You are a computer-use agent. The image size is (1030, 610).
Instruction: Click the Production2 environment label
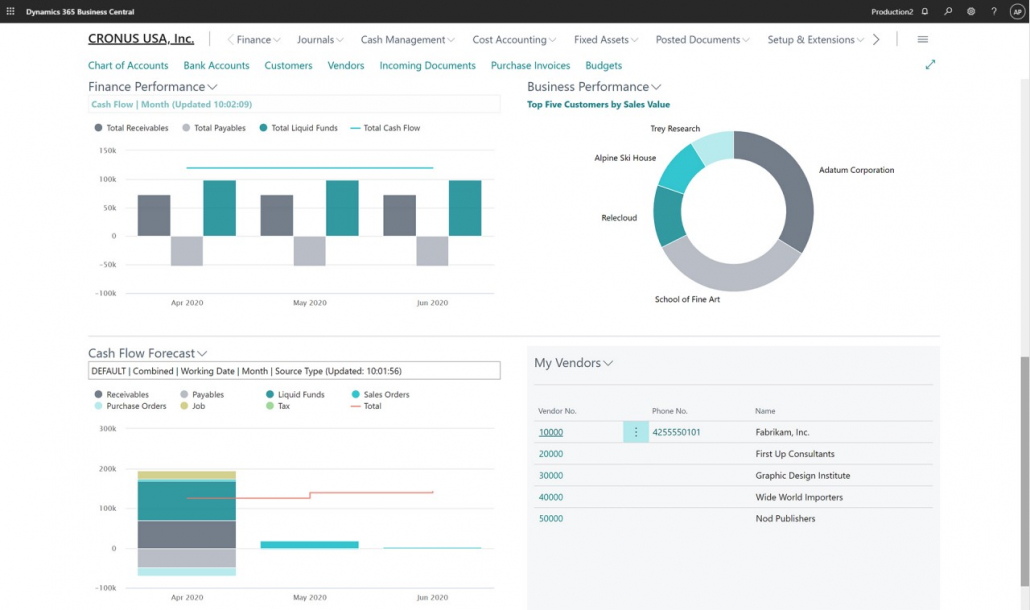coord(891,12)
